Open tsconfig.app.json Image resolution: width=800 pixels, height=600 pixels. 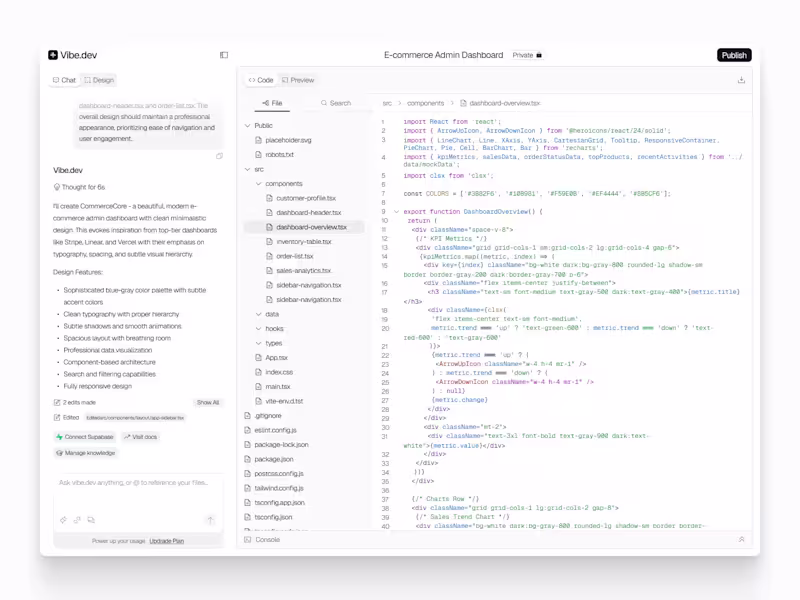(280, 503)
